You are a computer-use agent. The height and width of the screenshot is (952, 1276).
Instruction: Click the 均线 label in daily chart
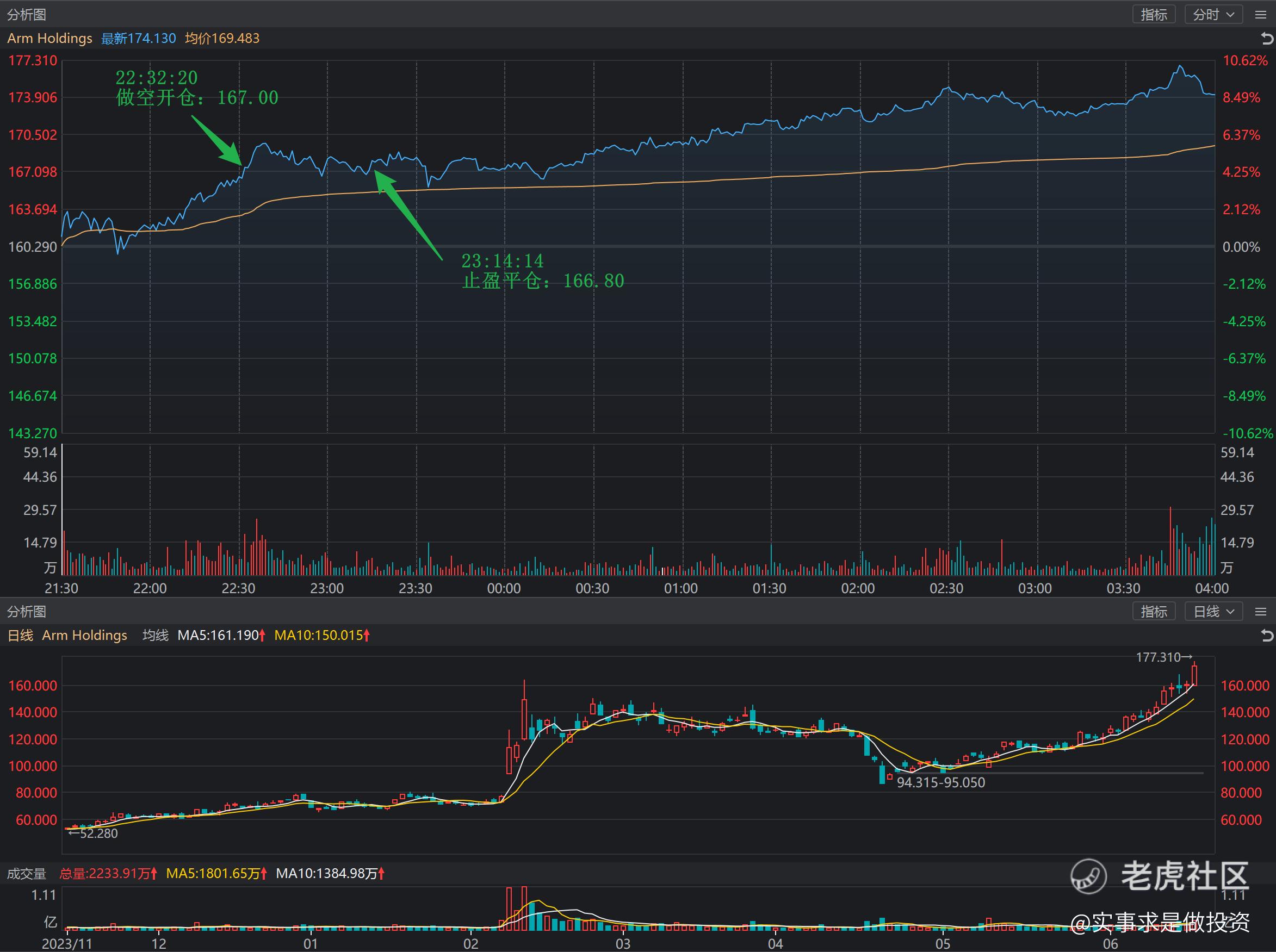tap(155, 636)
